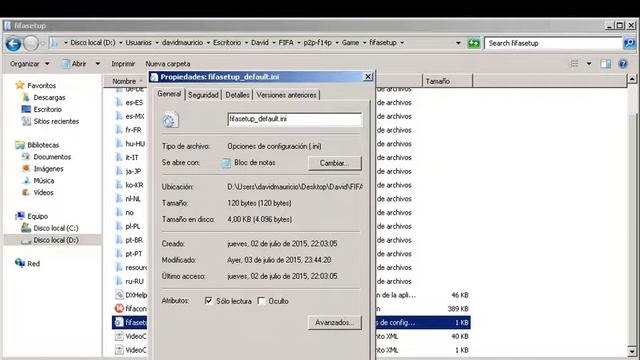This screenshot has width=640, height=360.
Task: Switch to Versiones anteriores tab
Action: pos(286,95)
